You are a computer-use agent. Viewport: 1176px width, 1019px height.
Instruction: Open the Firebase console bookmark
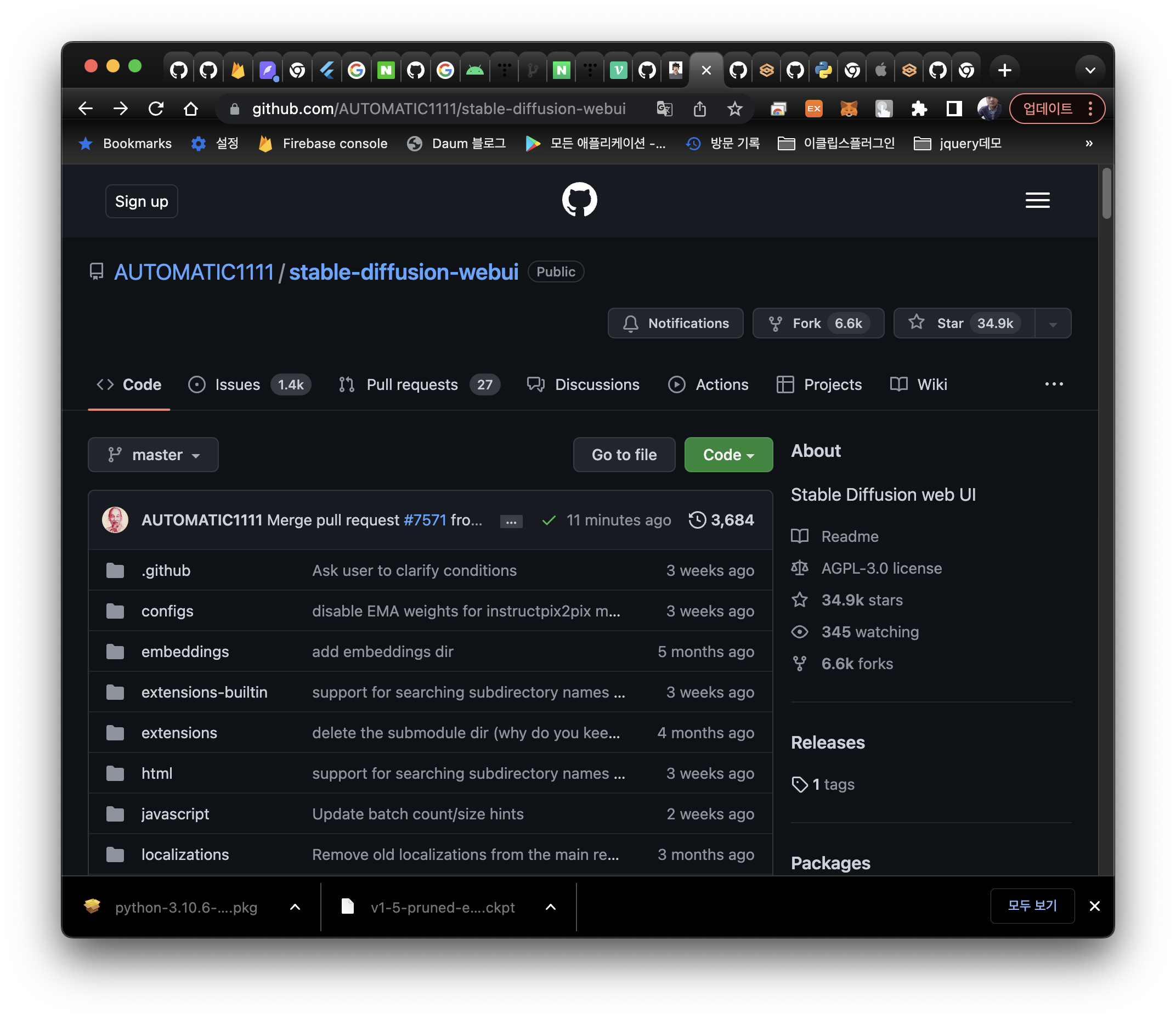pos(323,143)
